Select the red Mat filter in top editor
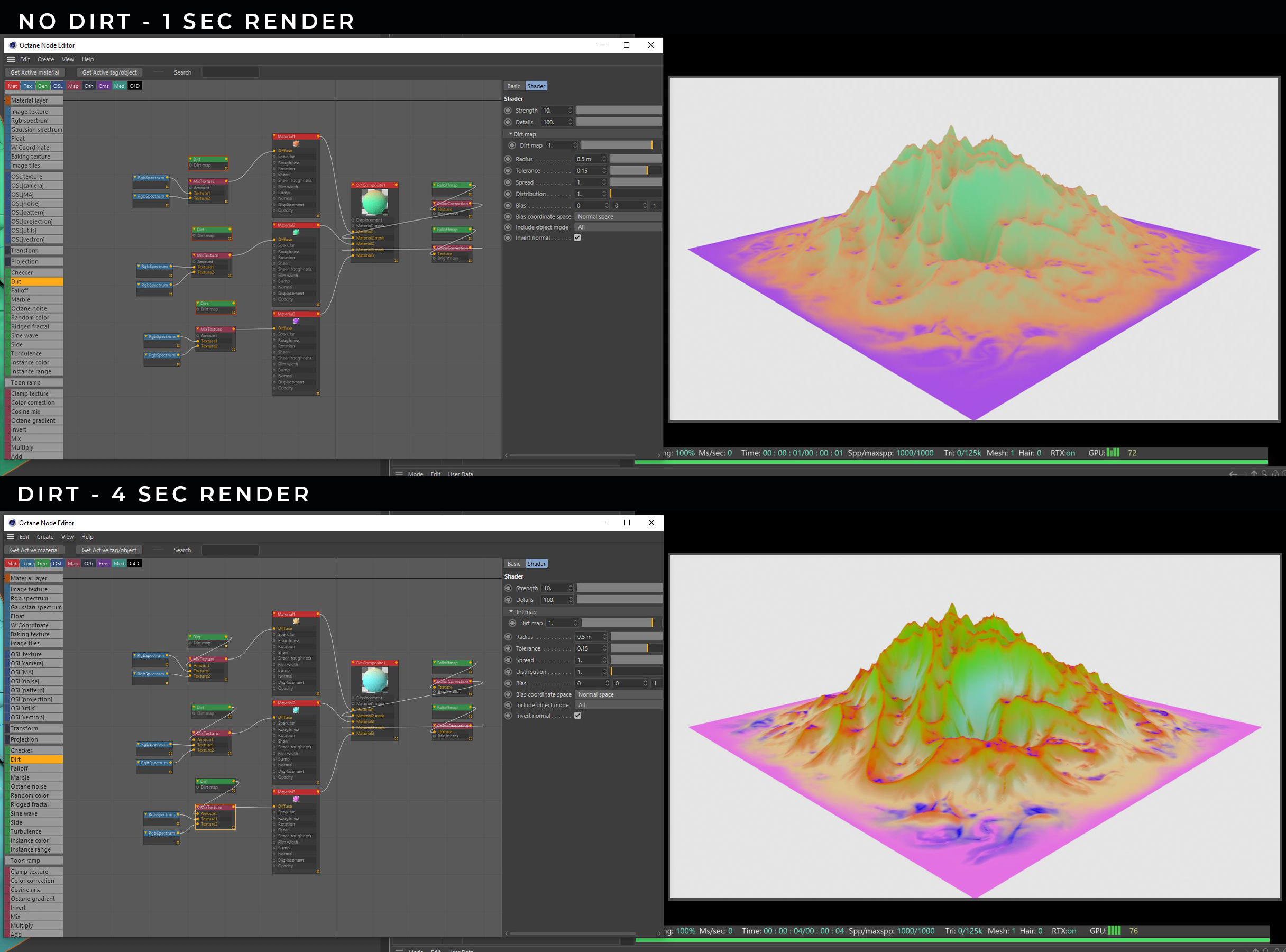1286x952 pixels. pos(13,86)
